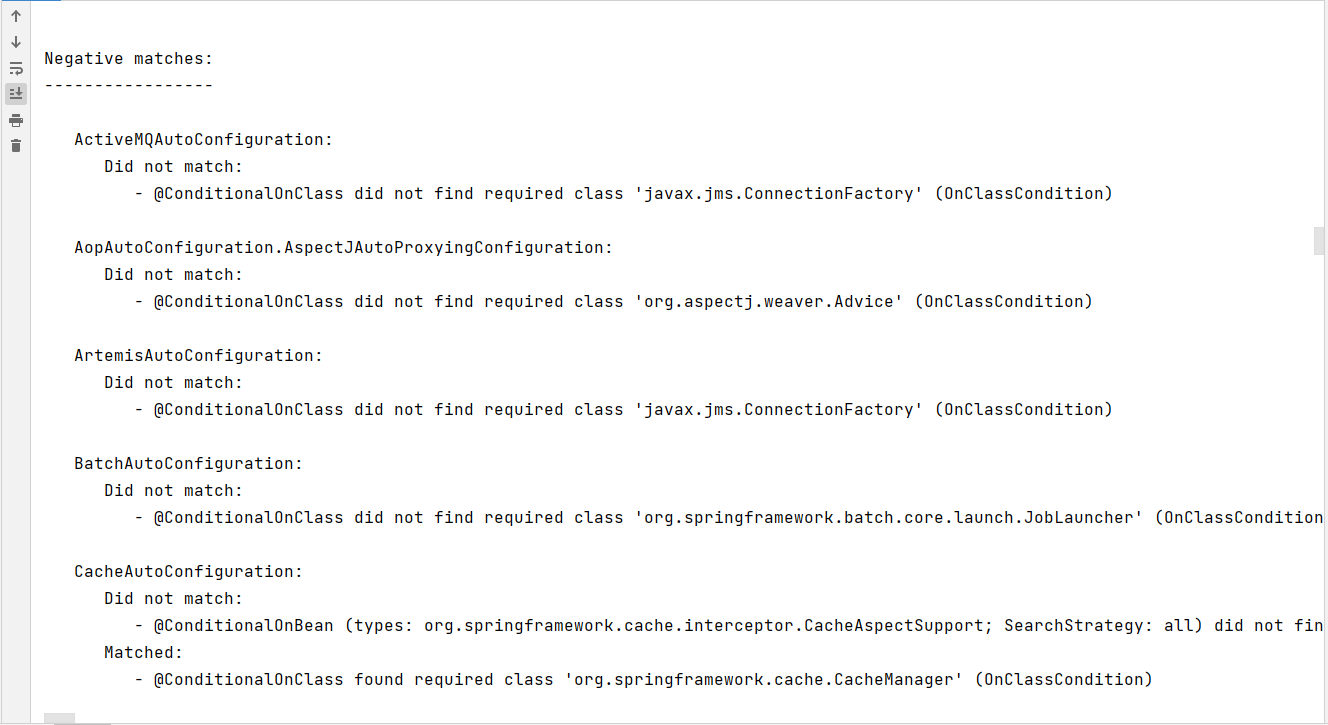The image size is (1328, 725).
Task: Click the CacheAutoConfiguration line
Action: pyautogui.click(x=188, y=572)
